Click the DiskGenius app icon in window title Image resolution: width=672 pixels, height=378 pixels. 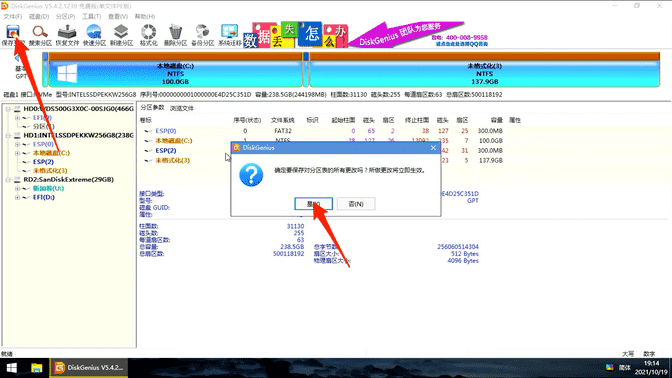point(5,6)
